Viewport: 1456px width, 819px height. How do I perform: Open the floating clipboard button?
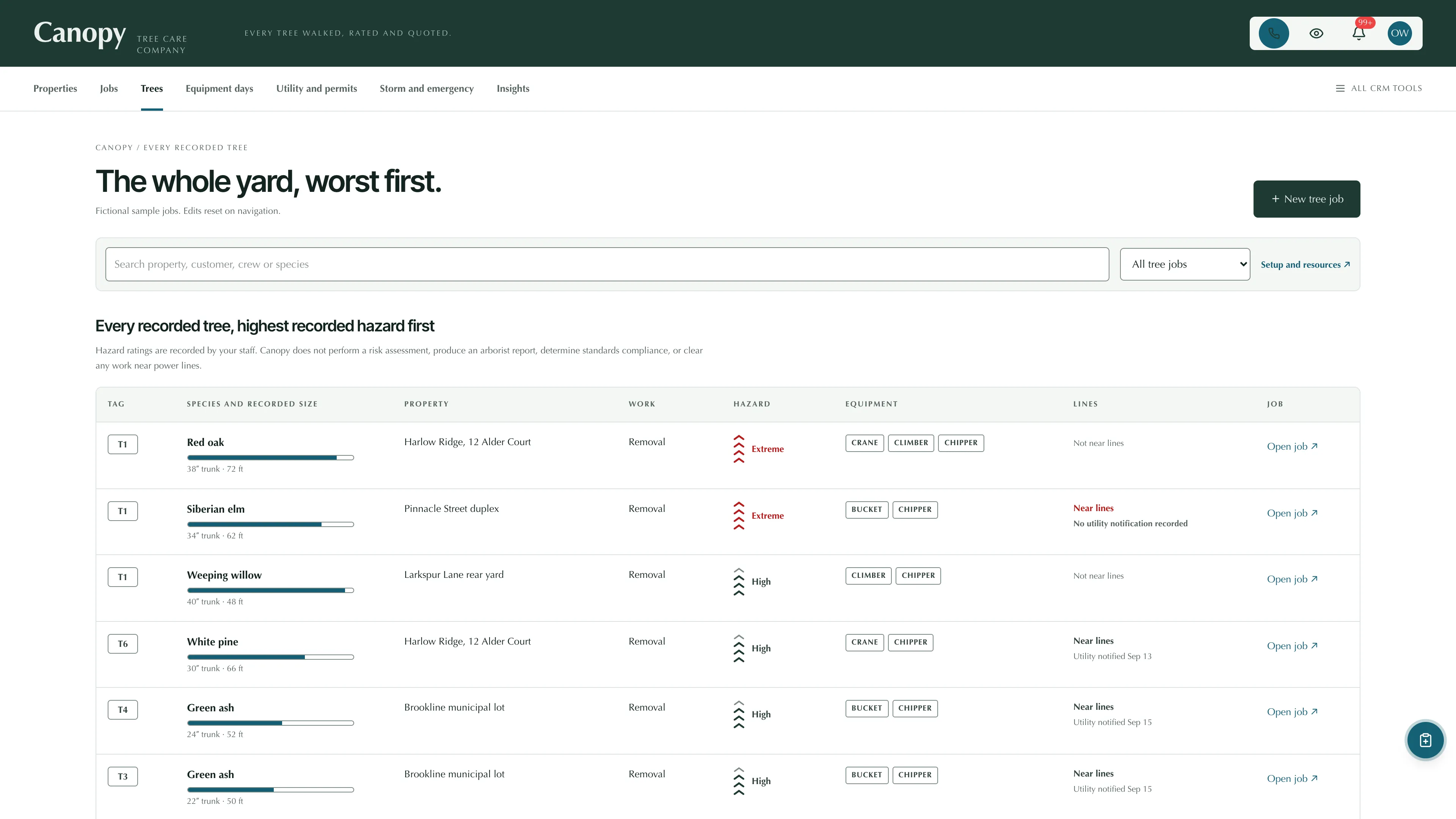click(1426, 740)
